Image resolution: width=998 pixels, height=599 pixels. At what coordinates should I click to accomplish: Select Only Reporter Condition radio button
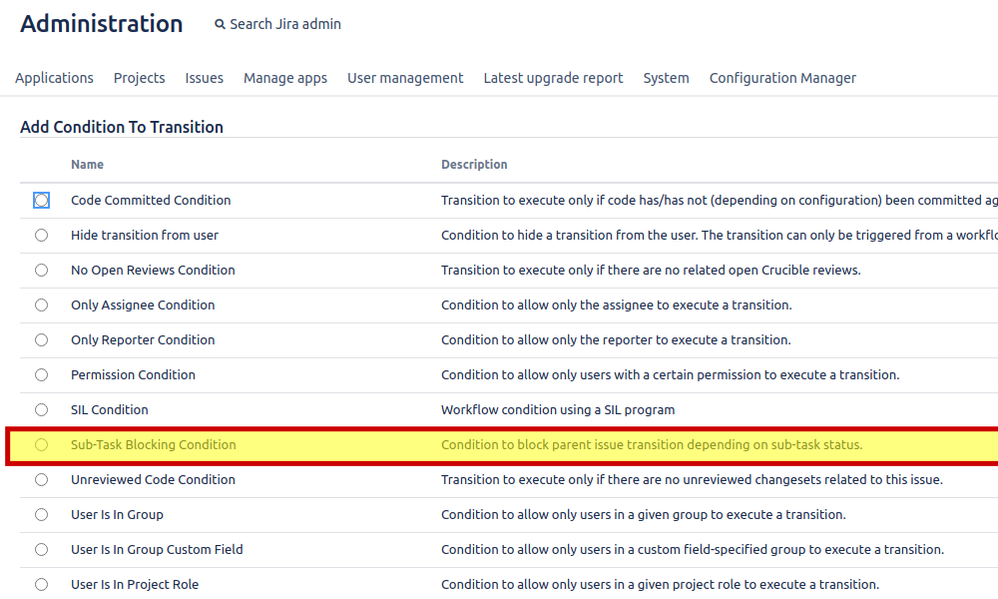(x=41, y=340)
